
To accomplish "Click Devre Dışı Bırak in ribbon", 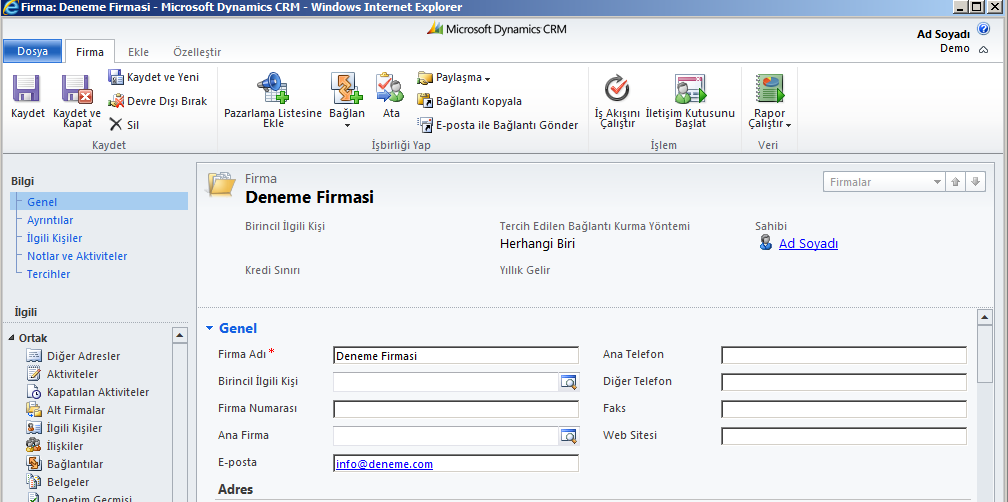I will 158,101.
